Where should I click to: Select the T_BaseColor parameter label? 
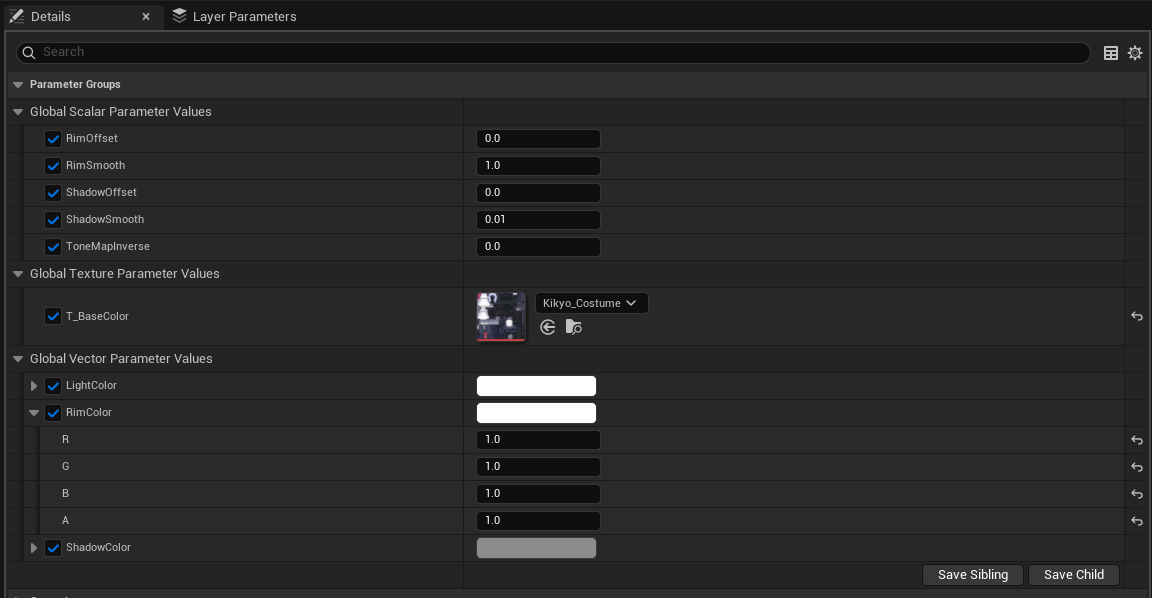click(x=97, y=316)
